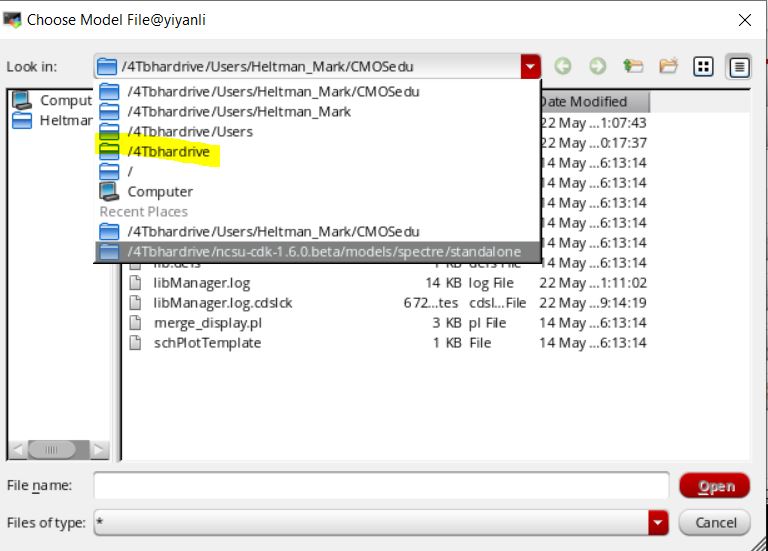Click the Back navigation arrow icon
Viewport: 768px width, 551px height.
(563, 67)
